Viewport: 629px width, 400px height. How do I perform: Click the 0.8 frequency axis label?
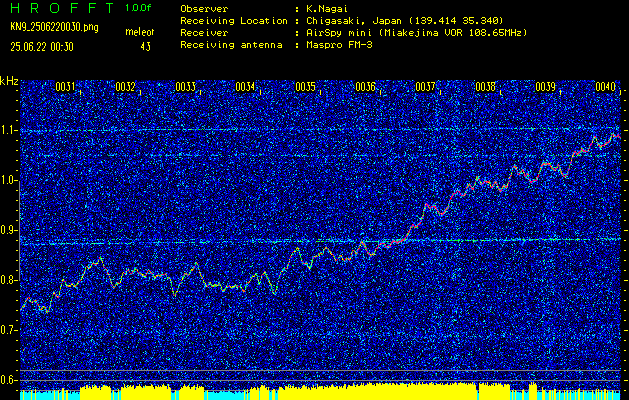(x=8, y=280)
